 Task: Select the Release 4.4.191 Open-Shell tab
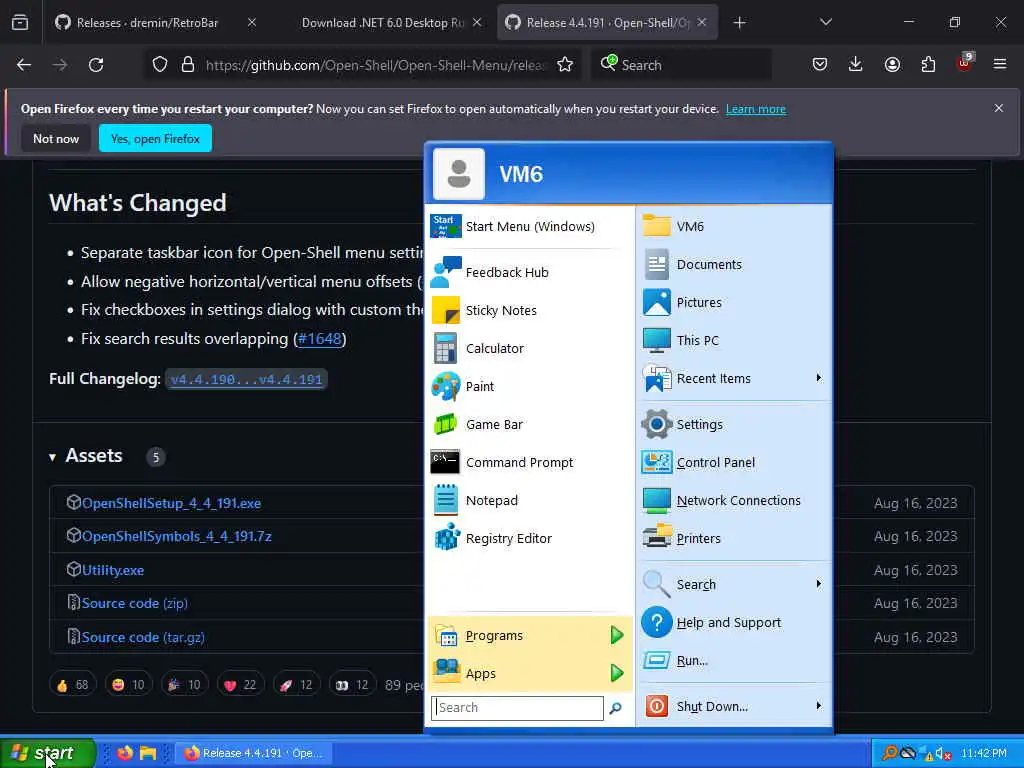pos(599,23)
